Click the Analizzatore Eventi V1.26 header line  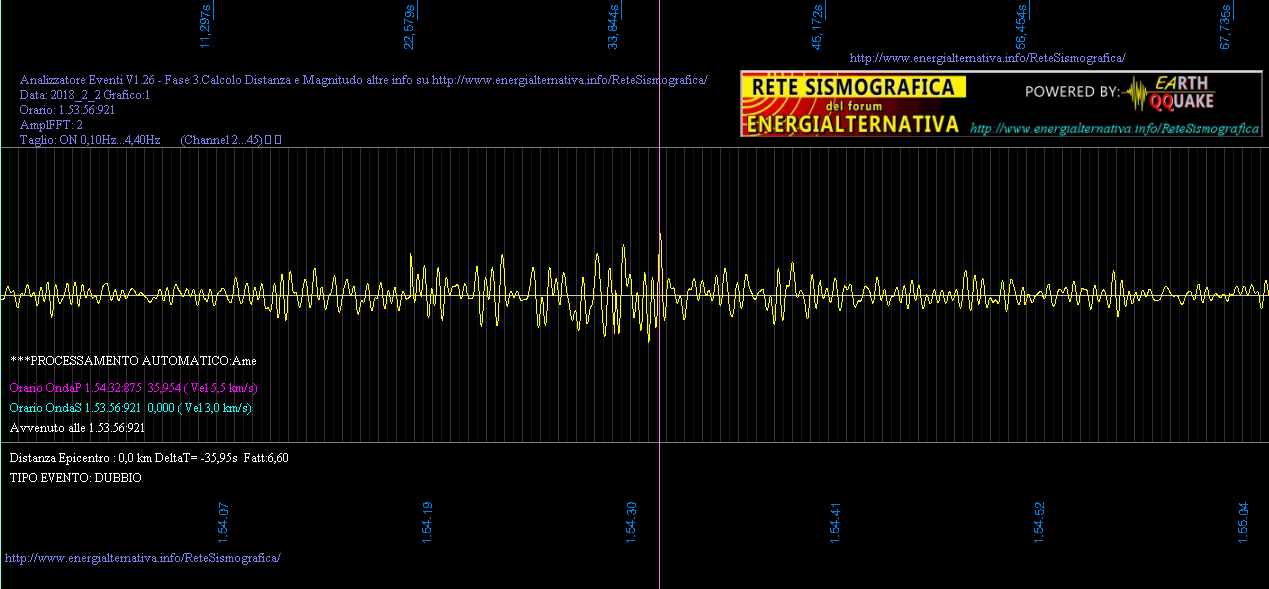364,80
